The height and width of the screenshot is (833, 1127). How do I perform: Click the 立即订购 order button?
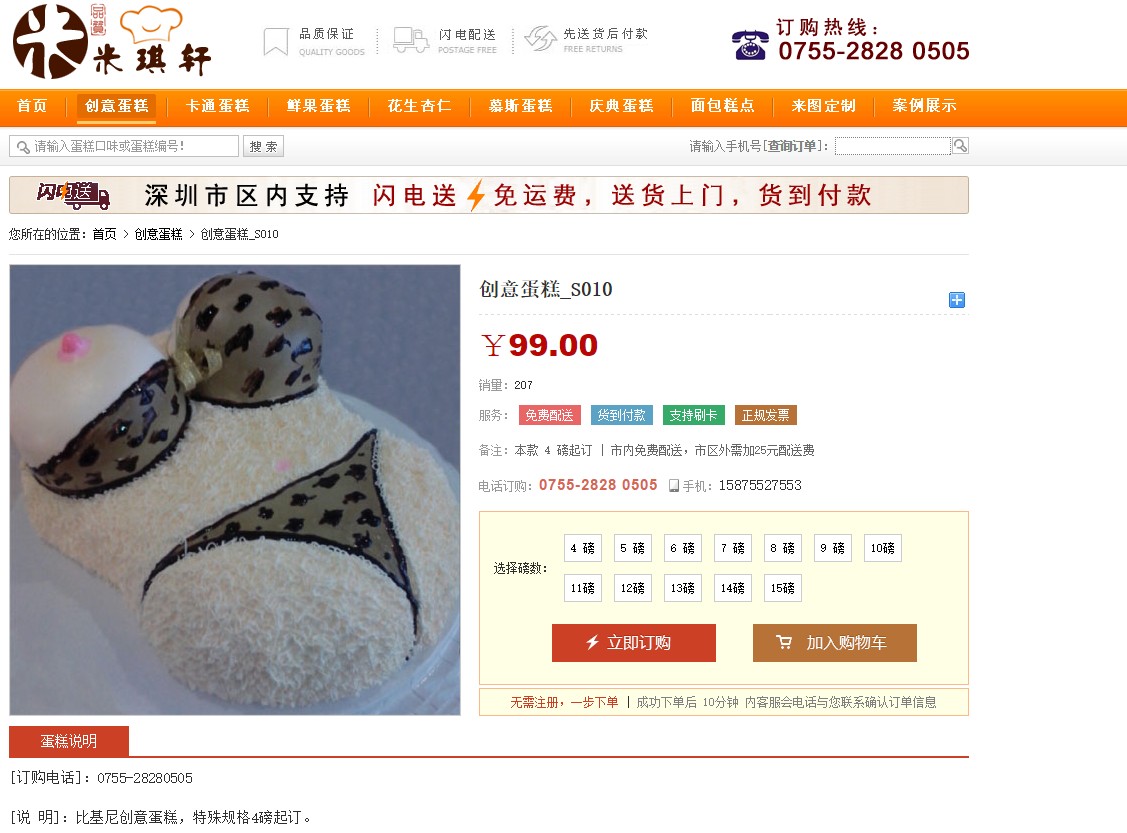click(634, 643)
